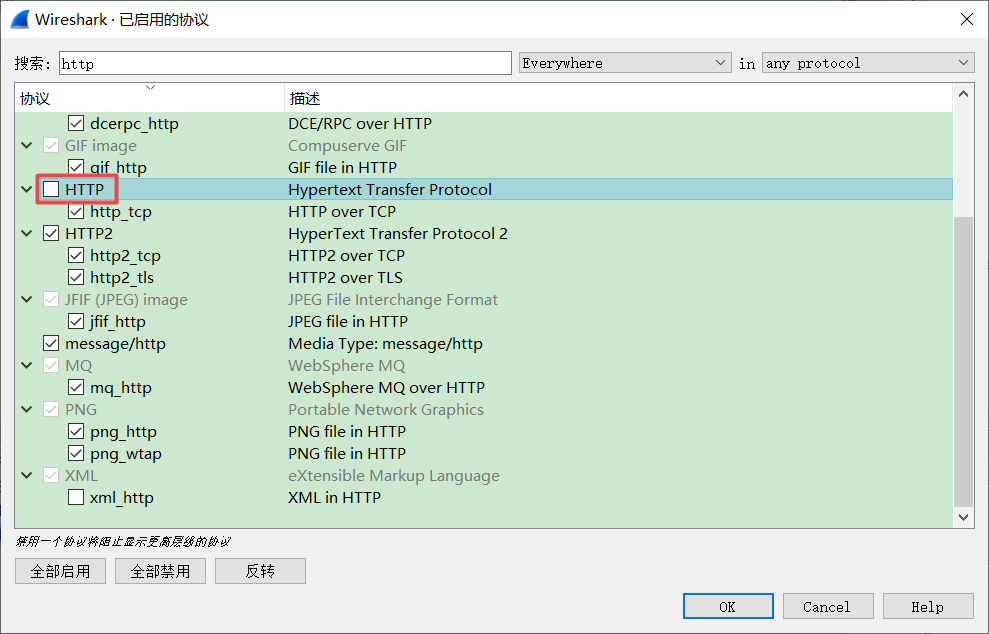The image size is (989, 634).
Task: Select eXtensible Markup Language description
Action: pyautogui.click(x=394, y=476)
